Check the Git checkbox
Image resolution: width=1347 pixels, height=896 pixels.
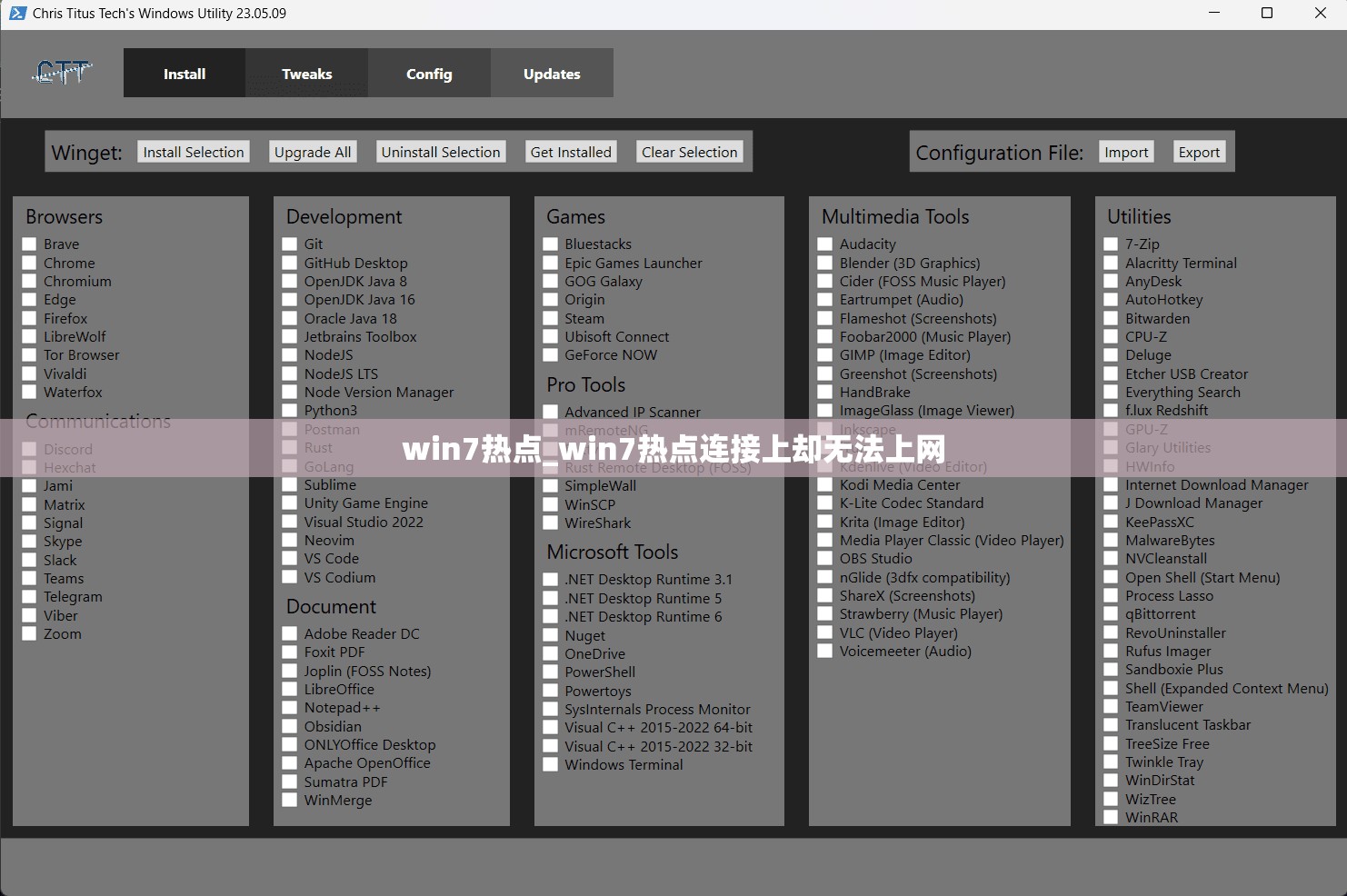click(x=290, y=244)
